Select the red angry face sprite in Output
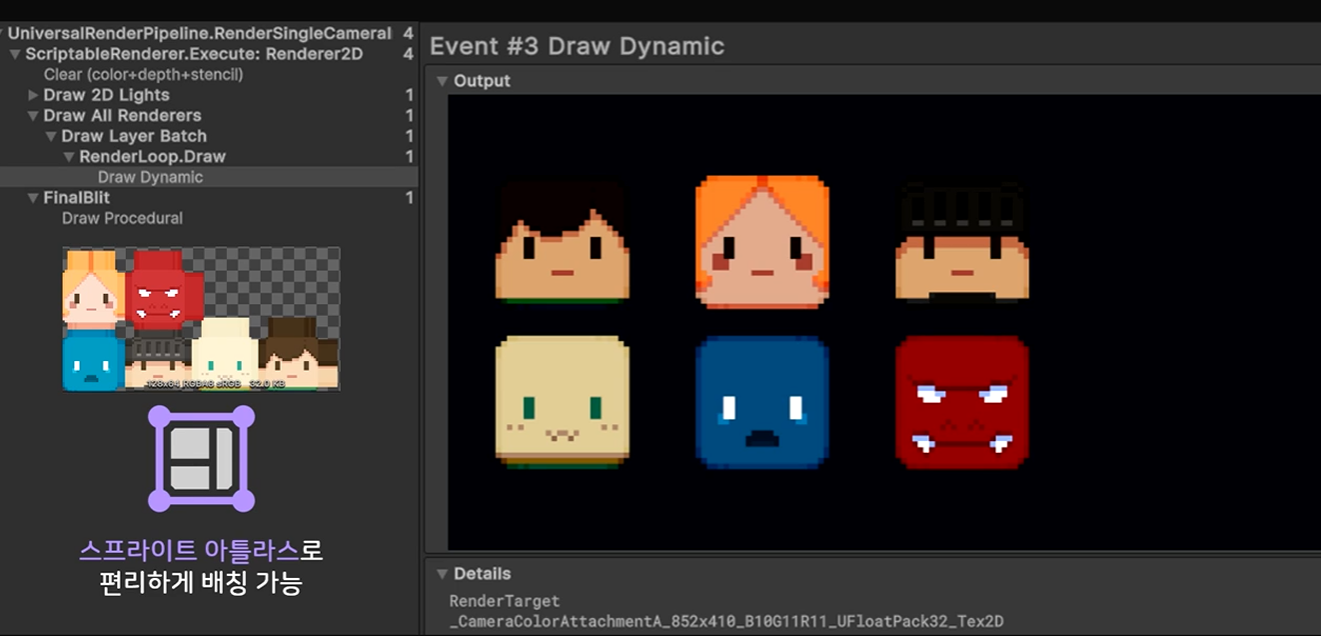The height and width of the screenshot is (636, 1321). tap(962, 402)
